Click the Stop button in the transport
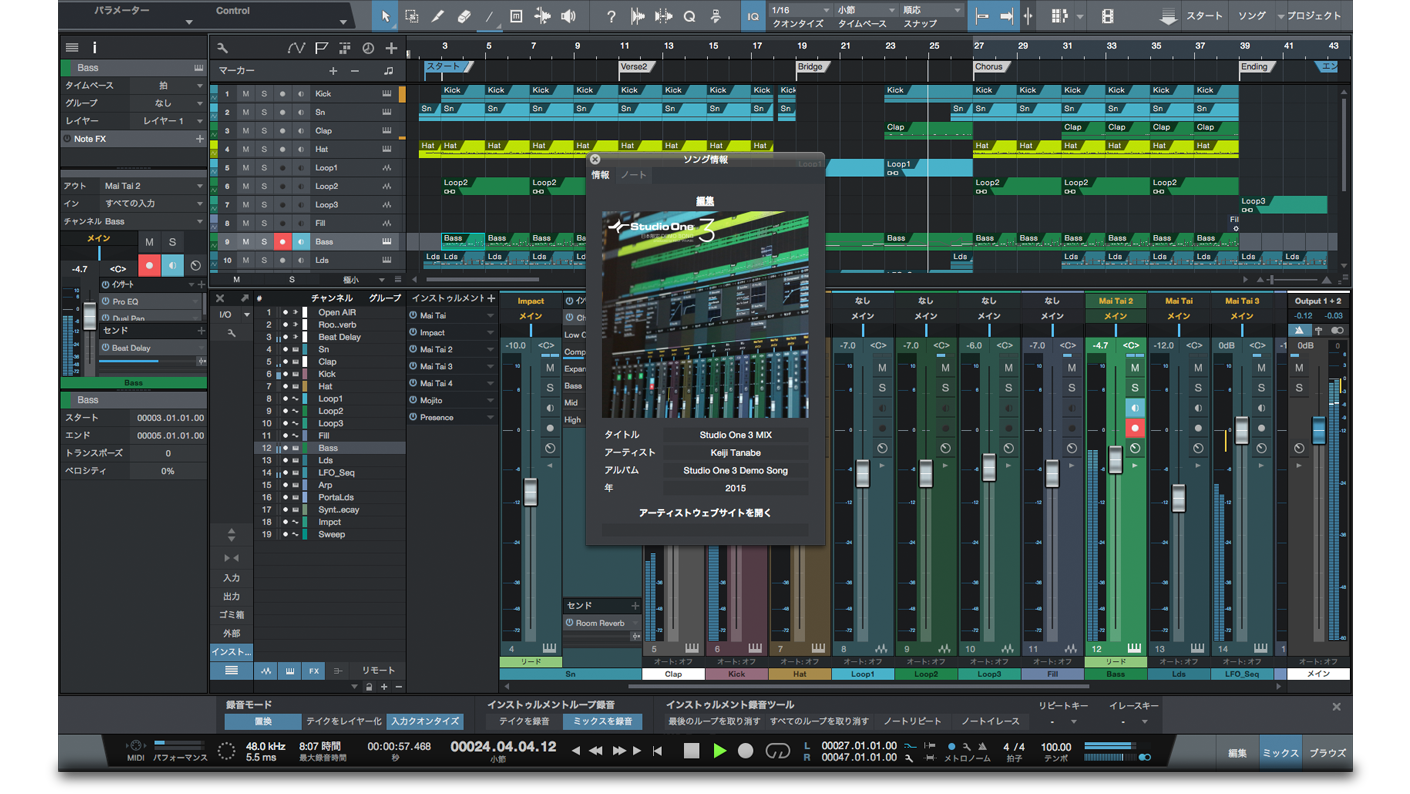Image resolution: width=1410 pixels, height=794 pixels. point(691,750)
